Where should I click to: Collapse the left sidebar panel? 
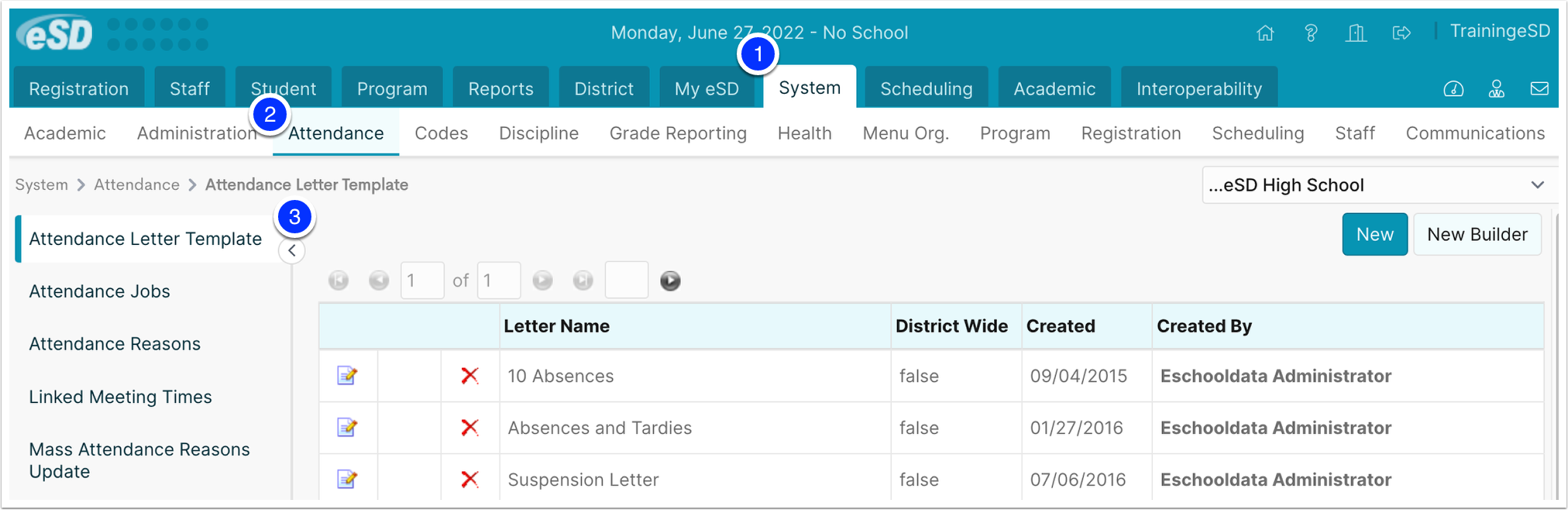click(292, 251)
